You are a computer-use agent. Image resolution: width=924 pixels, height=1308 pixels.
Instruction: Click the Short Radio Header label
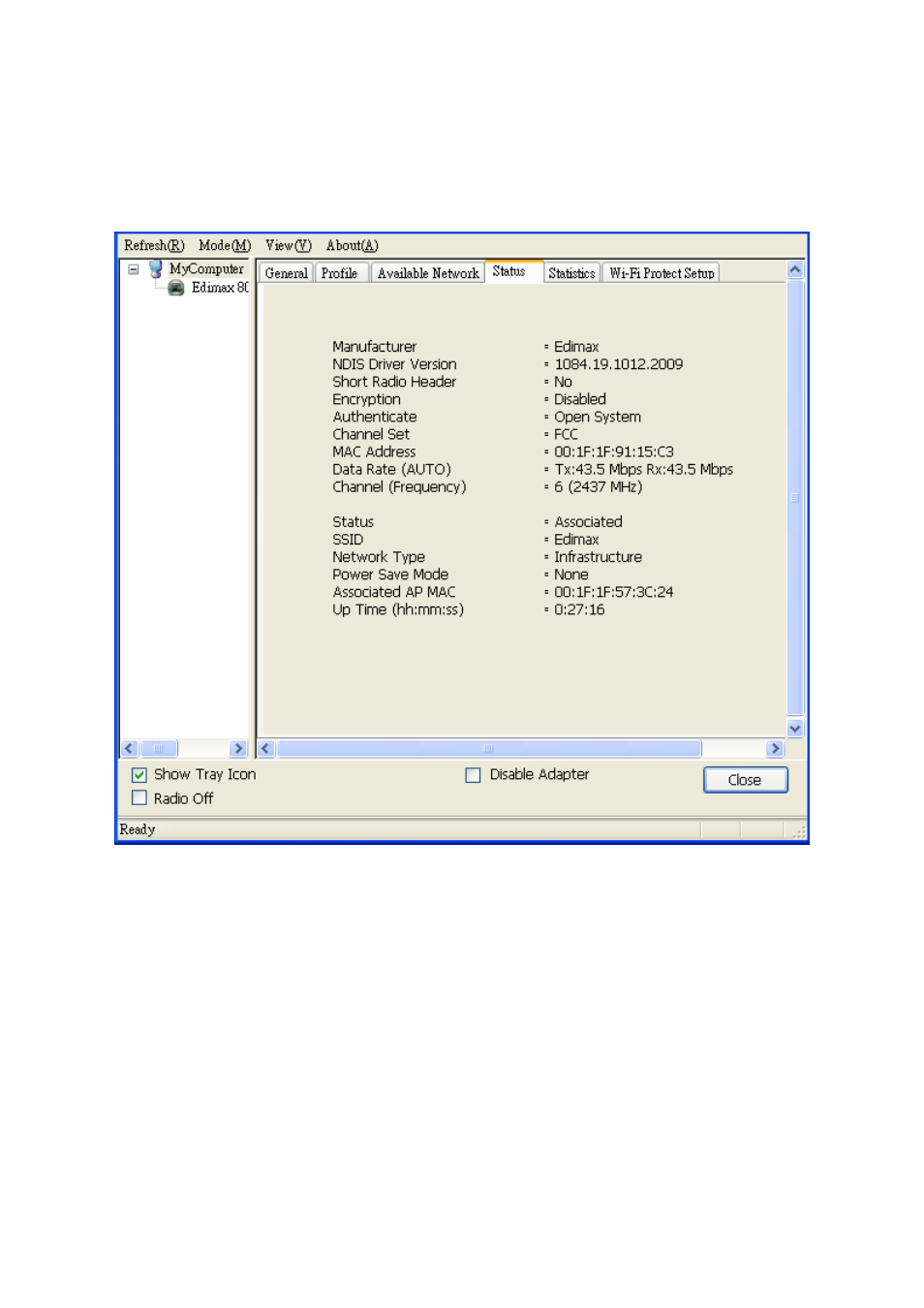pyautogui.click(x=394, y=383)
